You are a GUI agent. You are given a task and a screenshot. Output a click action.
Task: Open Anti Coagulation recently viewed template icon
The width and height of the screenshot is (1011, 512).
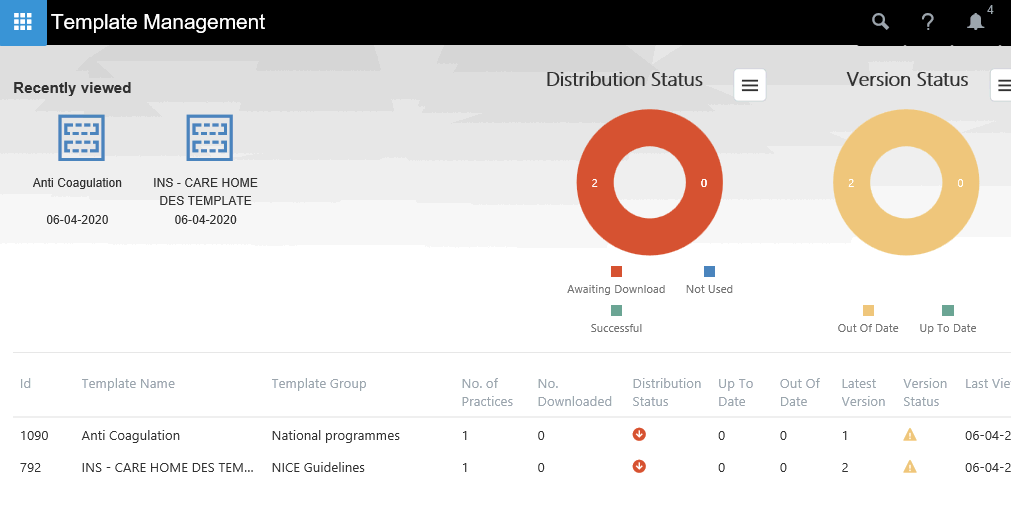(81, 138)
